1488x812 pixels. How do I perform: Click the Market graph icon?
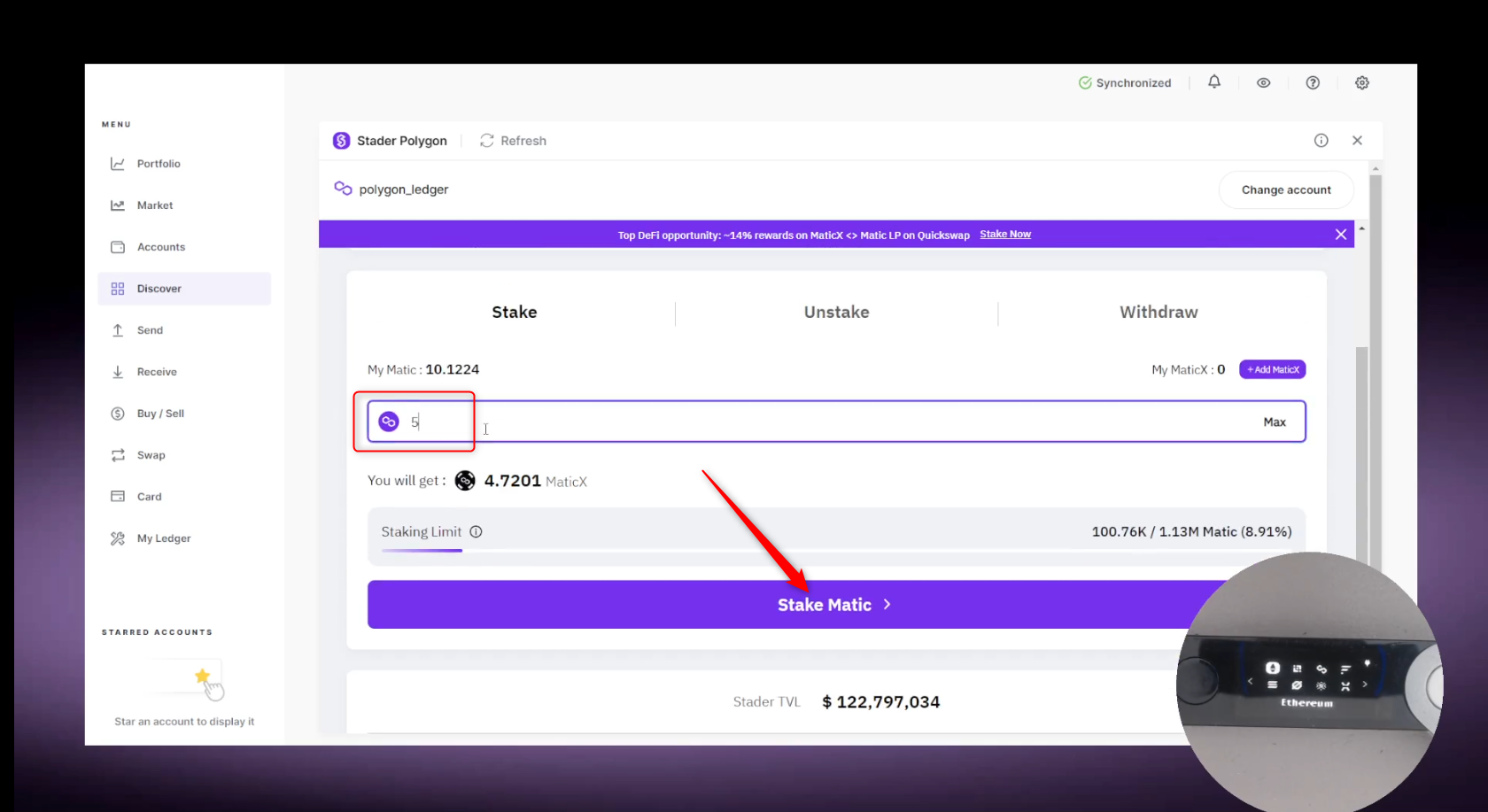118,205
